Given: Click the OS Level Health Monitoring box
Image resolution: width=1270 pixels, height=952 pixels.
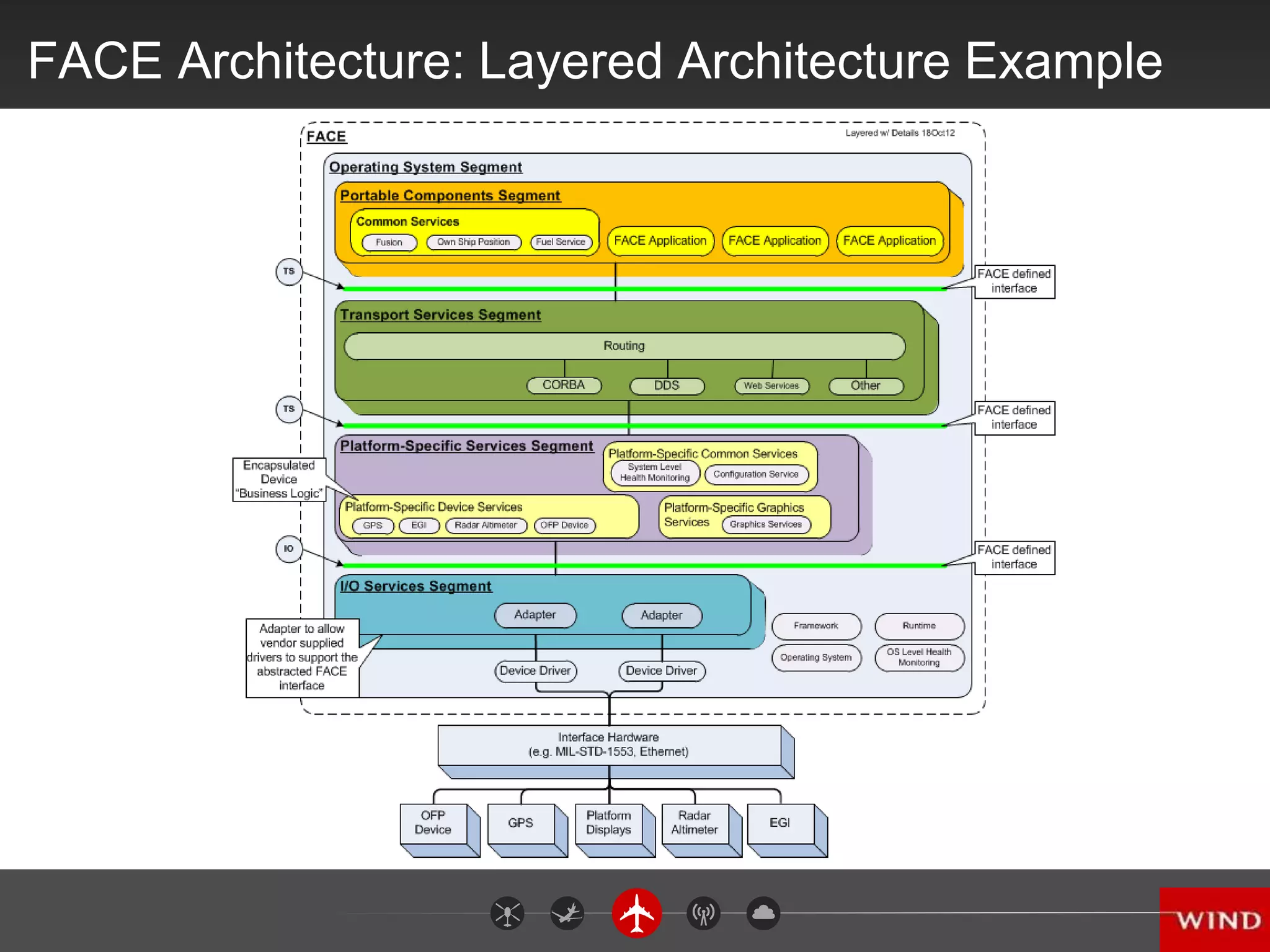Looking at the screenshot, I should click(919, 657).
